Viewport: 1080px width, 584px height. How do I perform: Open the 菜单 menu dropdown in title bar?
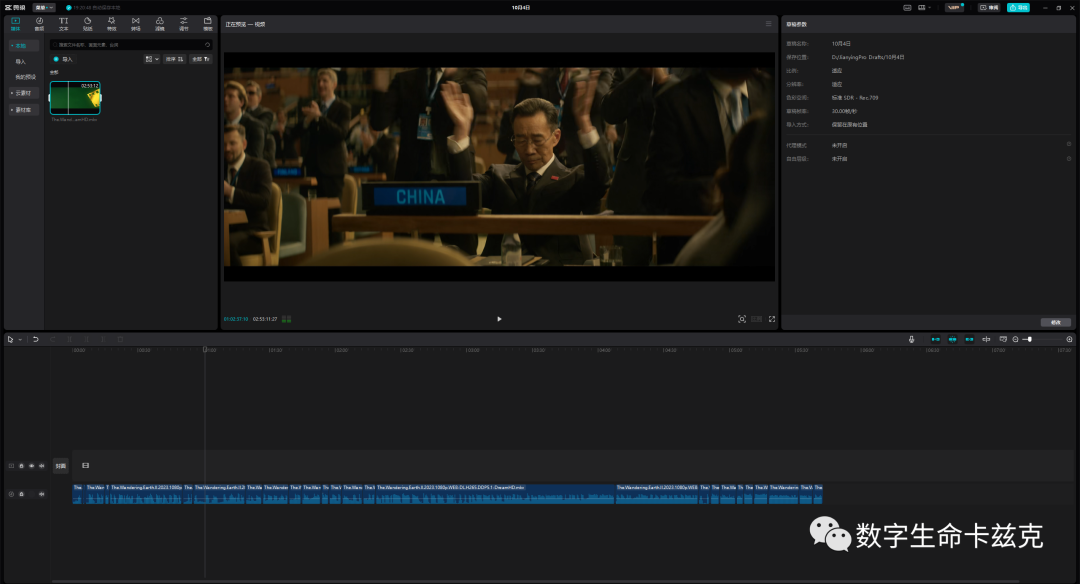pos(44,8)
